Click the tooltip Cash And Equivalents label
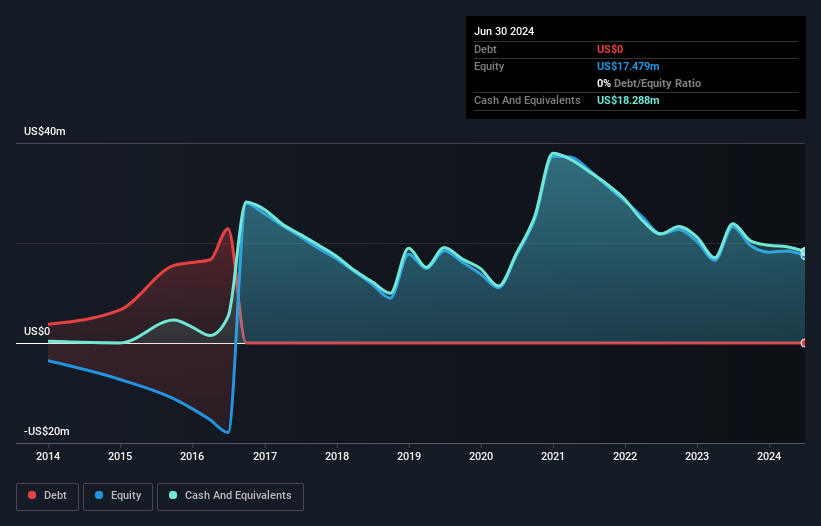 pos(527,100)
